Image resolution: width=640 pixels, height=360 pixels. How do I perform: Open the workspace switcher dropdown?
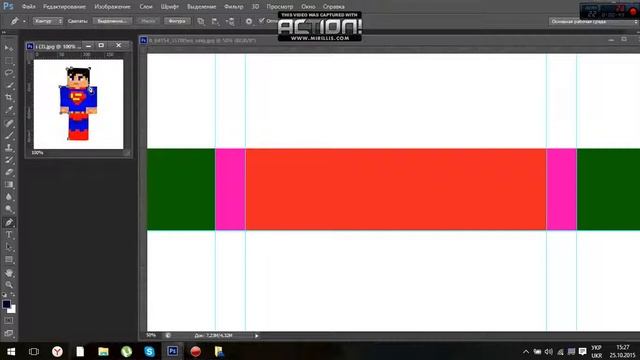(x=593, y=22)
